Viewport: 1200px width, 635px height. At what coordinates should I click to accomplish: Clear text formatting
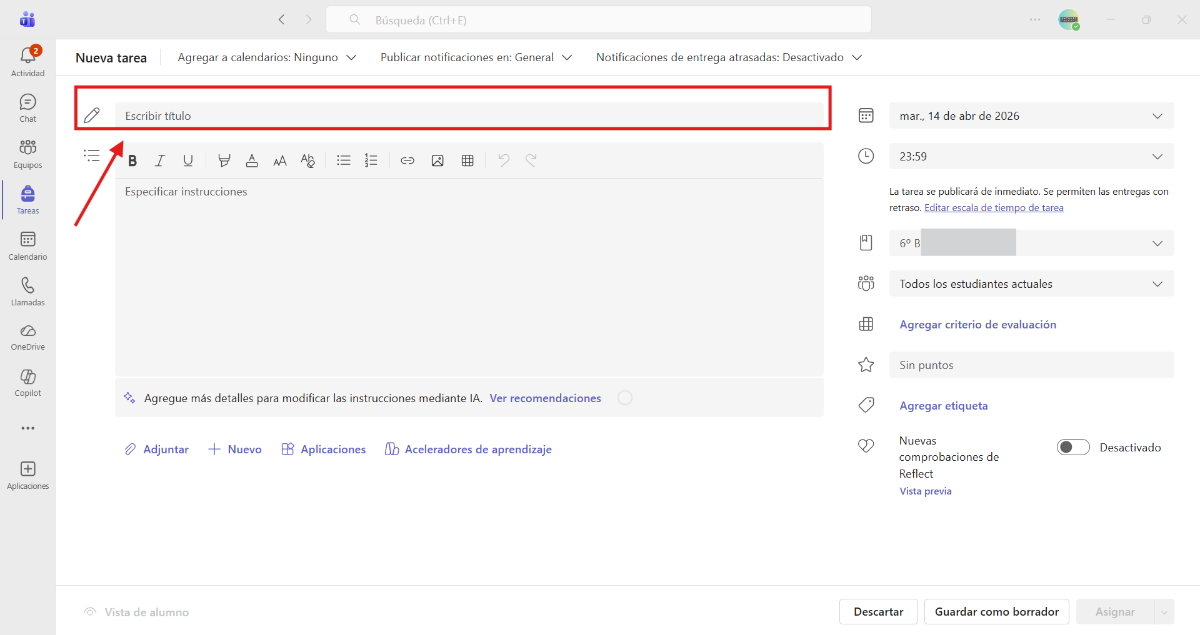pos(308,160)
